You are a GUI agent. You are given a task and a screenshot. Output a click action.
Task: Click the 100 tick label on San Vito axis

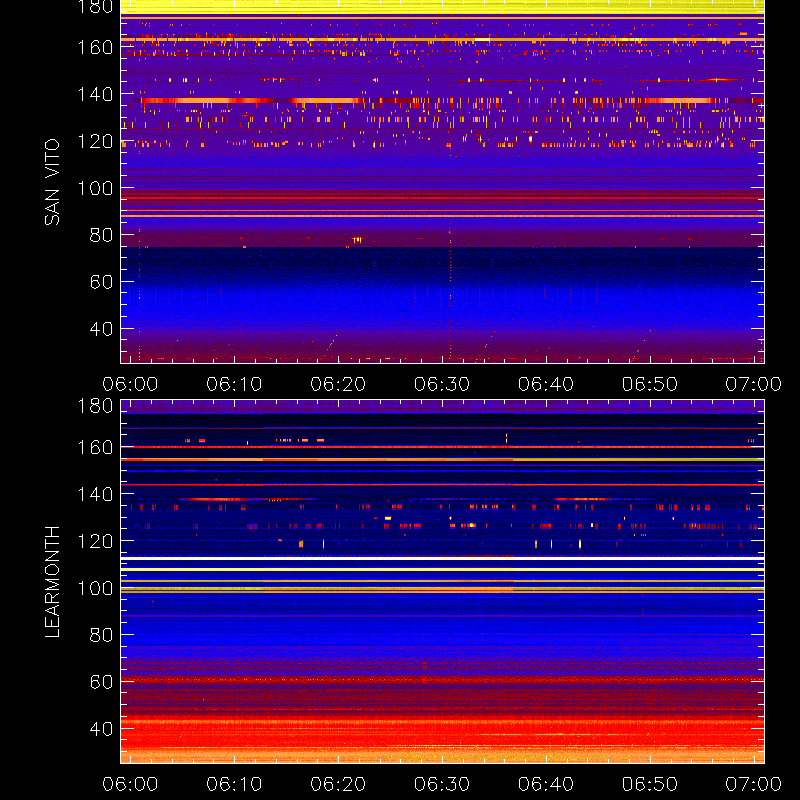[95, 188]
